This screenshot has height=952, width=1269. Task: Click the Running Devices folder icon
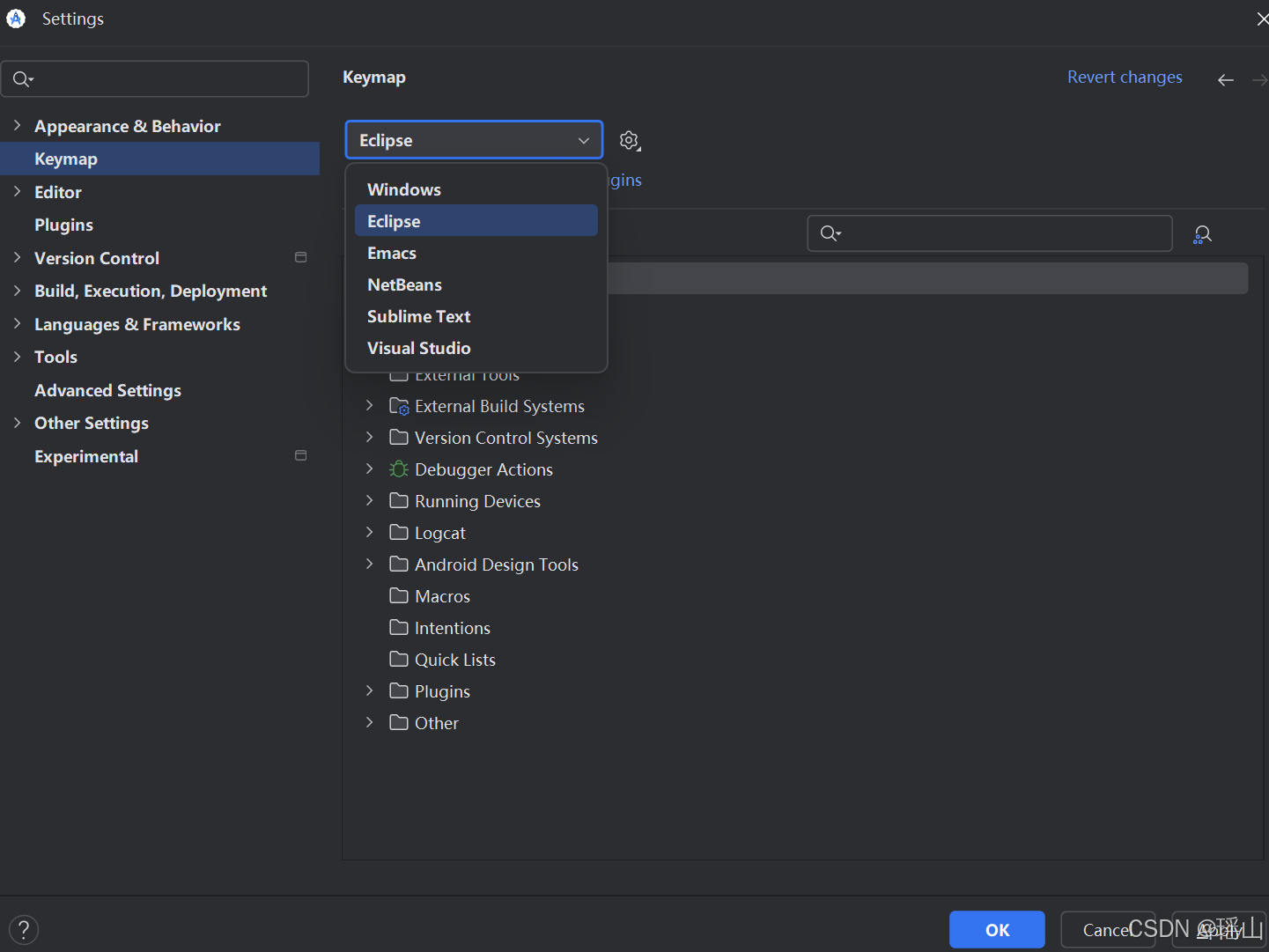click(399, 501)
